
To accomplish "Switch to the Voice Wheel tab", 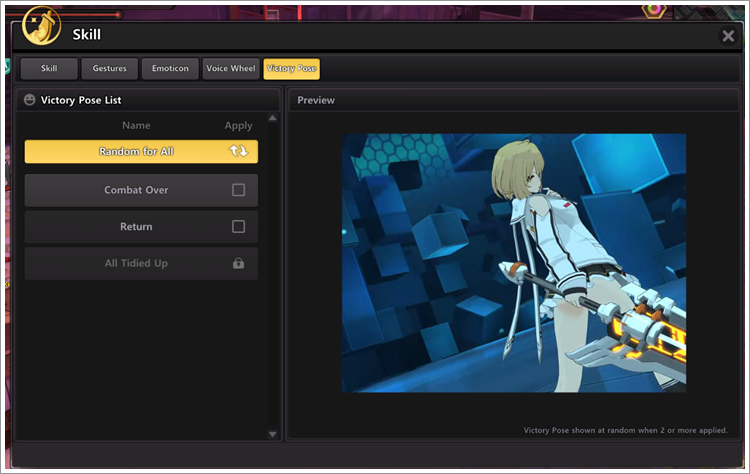I will [x=231, y=68].
